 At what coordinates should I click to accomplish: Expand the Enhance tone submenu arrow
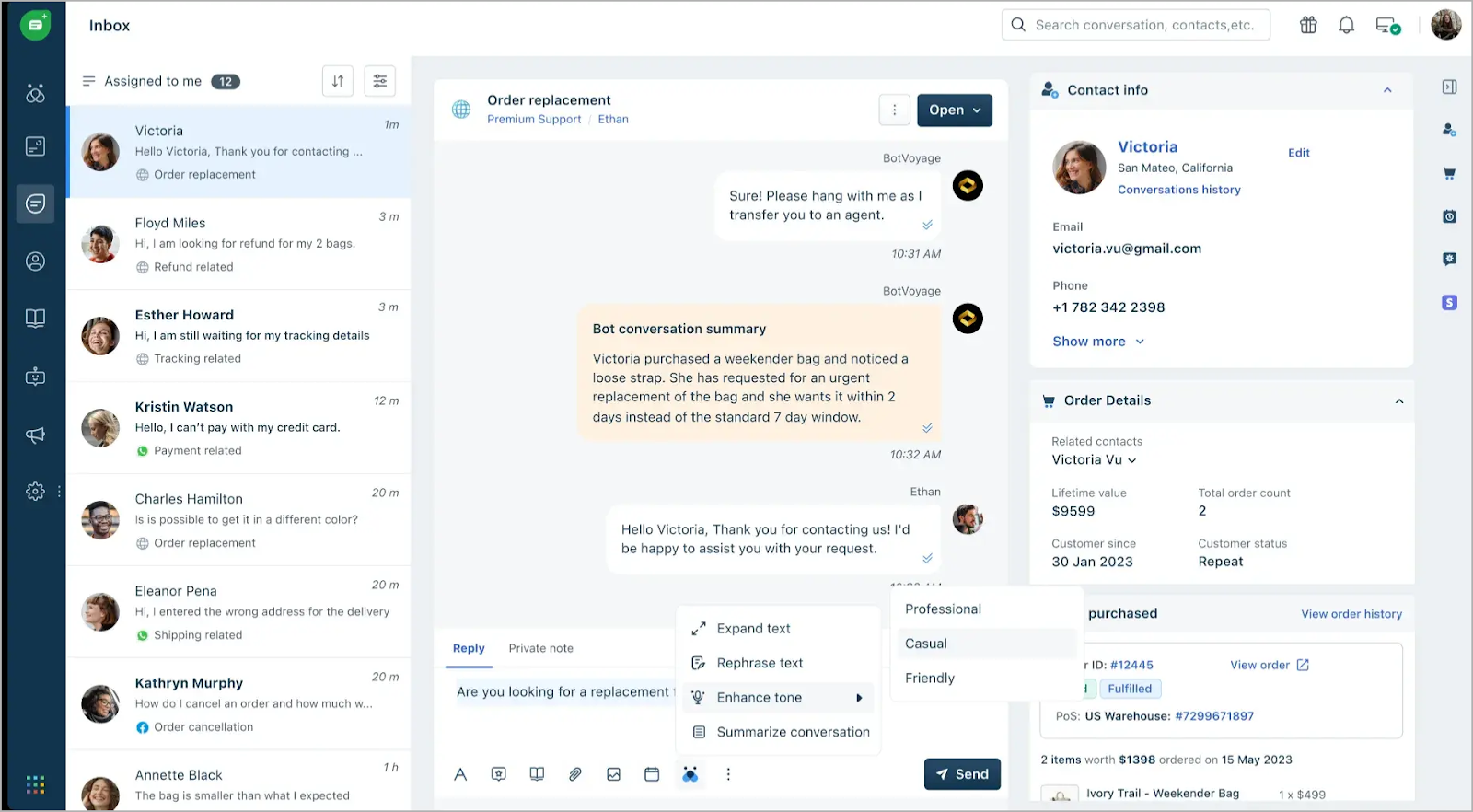[x=859, y=698]
